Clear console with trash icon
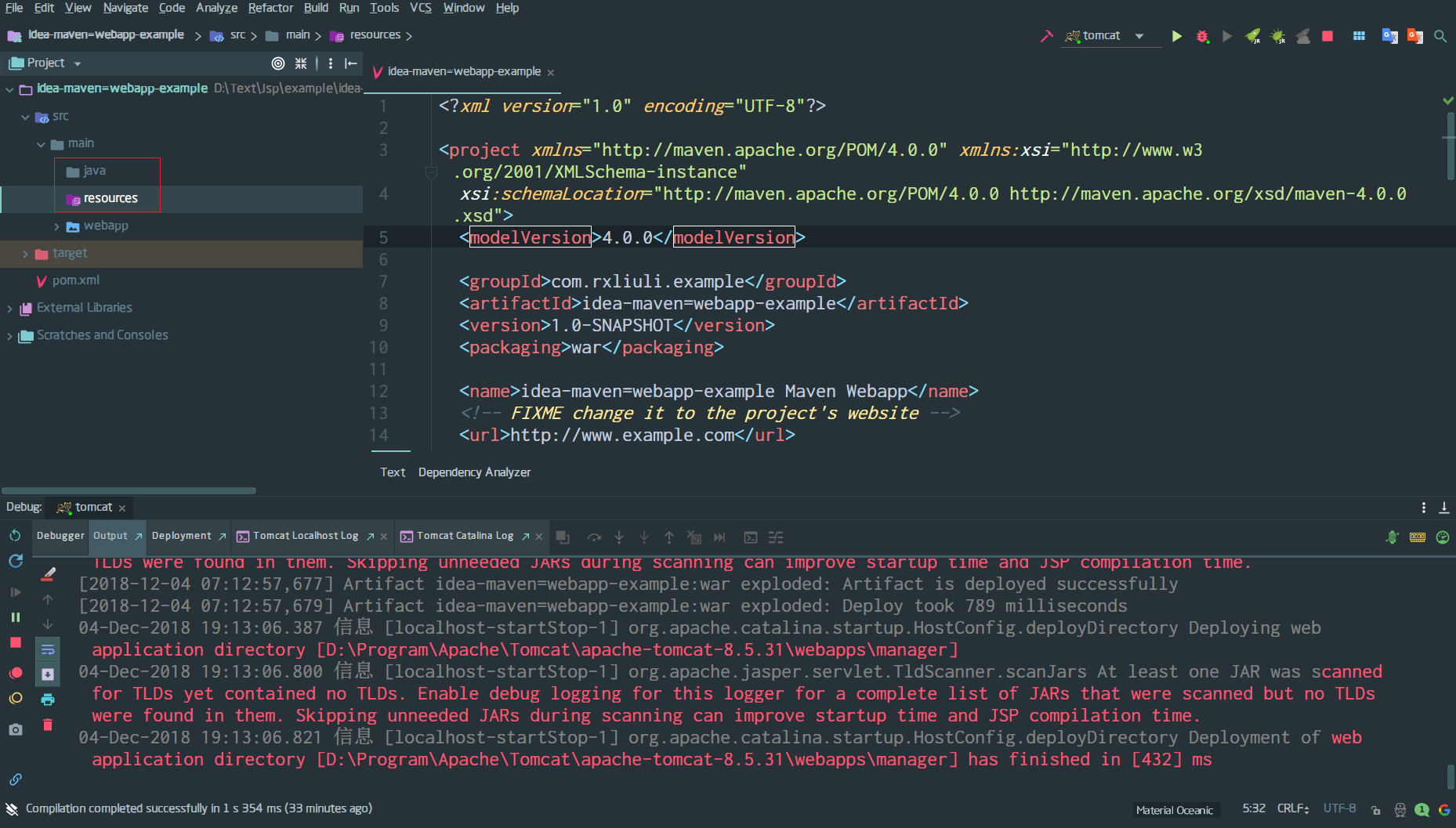Screen dimensions: 1456x828 [48, 725]
